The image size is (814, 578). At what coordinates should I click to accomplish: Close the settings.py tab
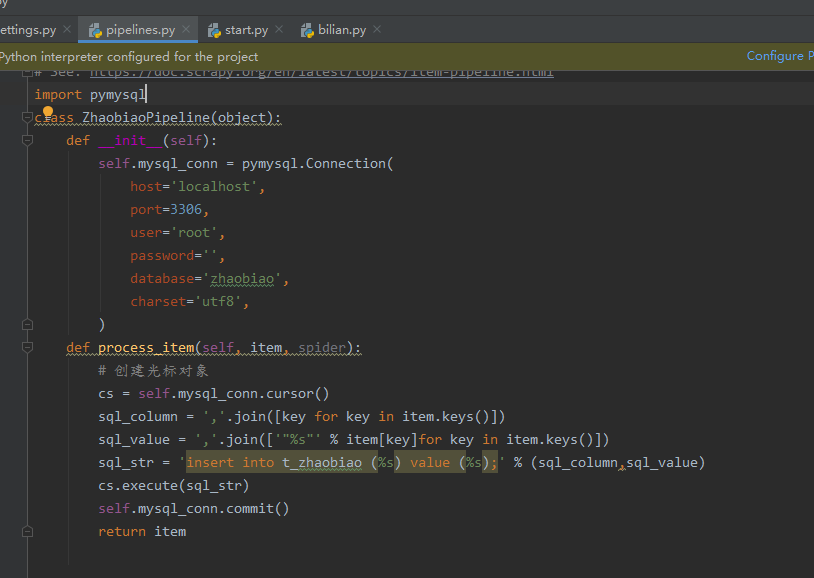[67, 30]
